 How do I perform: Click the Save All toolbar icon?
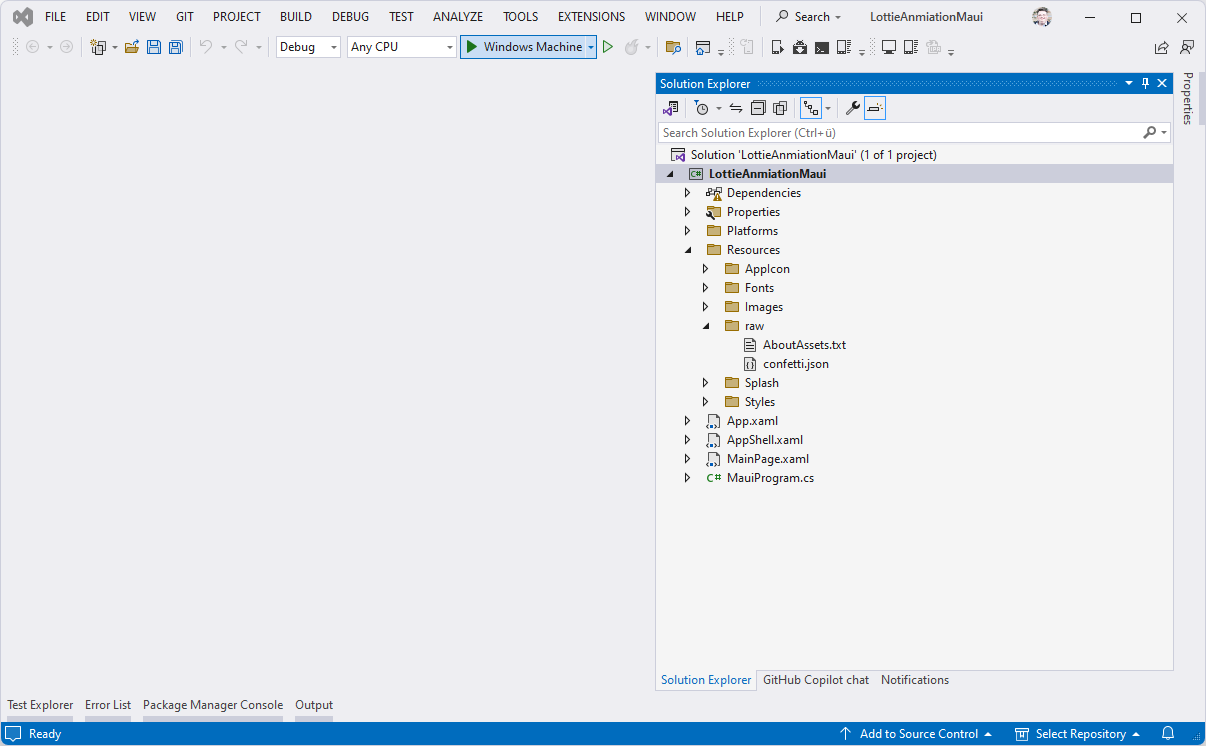pos(176,47)
